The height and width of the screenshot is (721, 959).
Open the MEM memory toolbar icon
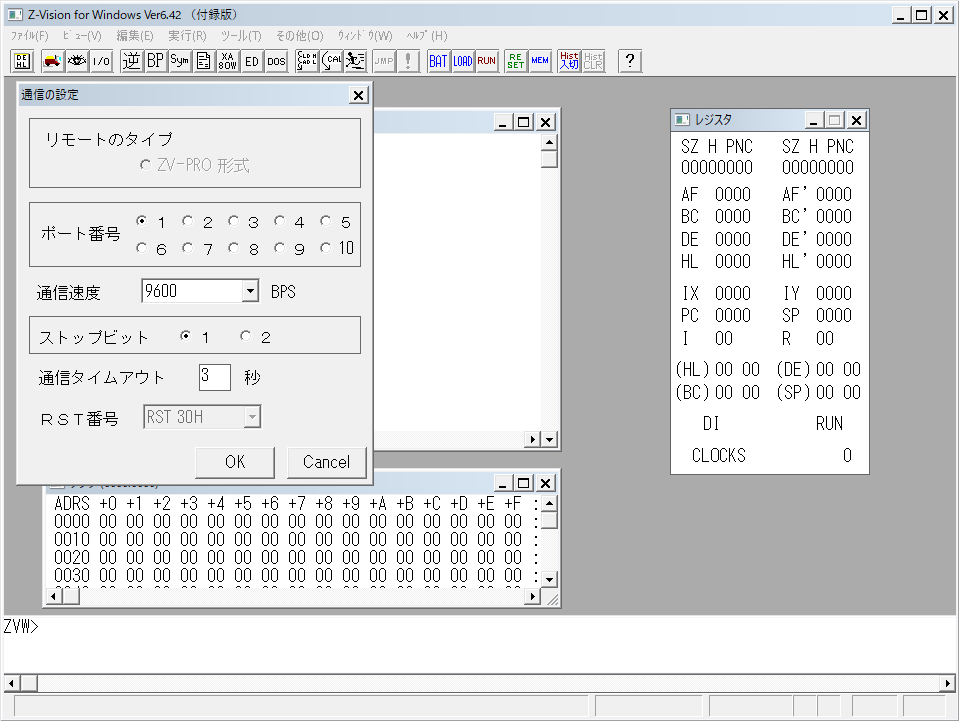pyautogui.click(x=540, y=61)
